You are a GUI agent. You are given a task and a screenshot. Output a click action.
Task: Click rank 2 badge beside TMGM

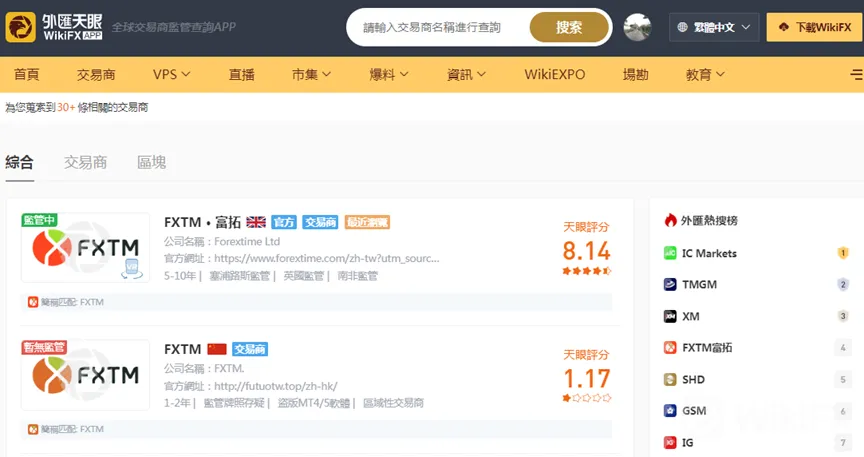[x=843, y=284]
